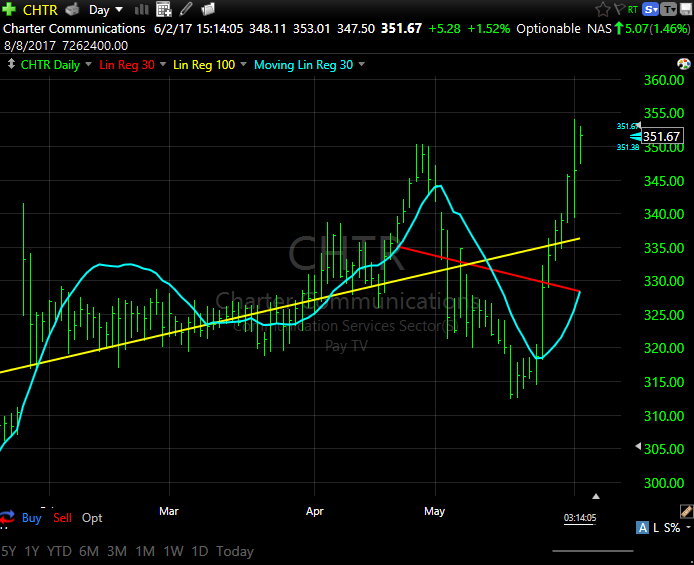Toggle the favorite star icon
Image resolution: width=694 pixels, height=565 pixels.
click(602, 9)
